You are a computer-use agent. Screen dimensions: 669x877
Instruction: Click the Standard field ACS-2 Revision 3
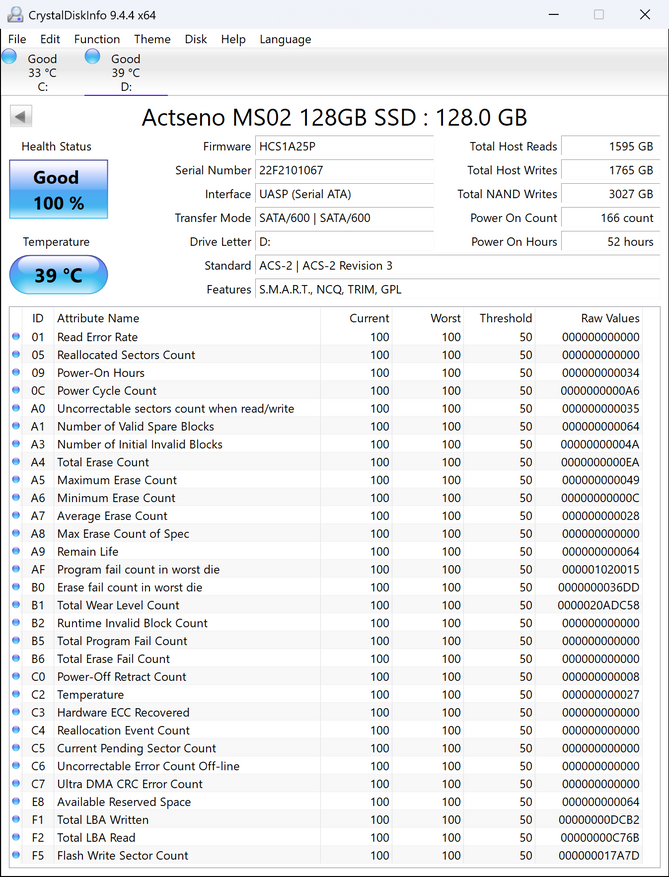click(457, 265)
